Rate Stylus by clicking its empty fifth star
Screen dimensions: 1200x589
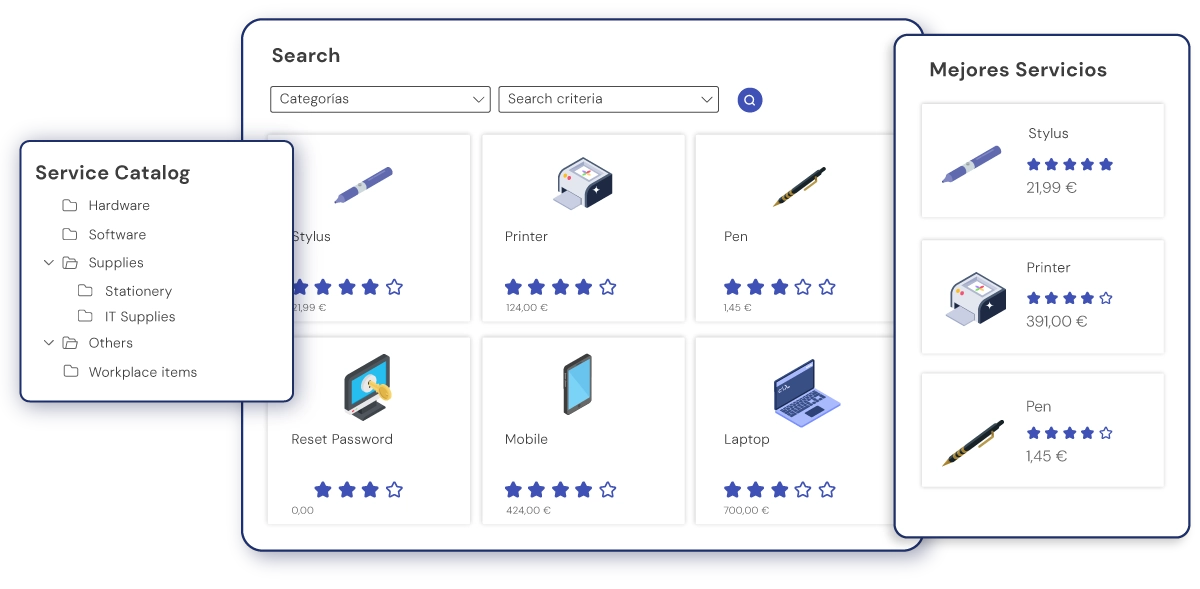pyautogui.click(x=396, y=287)
